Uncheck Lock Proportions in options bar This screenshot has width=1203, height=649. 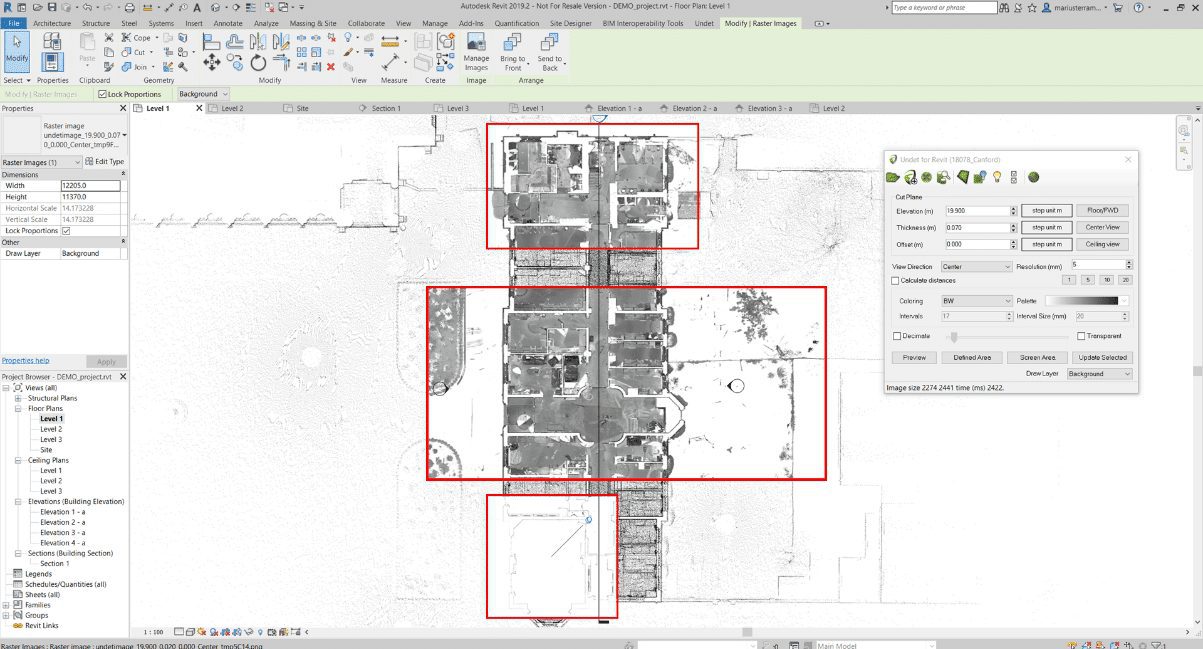102,94
